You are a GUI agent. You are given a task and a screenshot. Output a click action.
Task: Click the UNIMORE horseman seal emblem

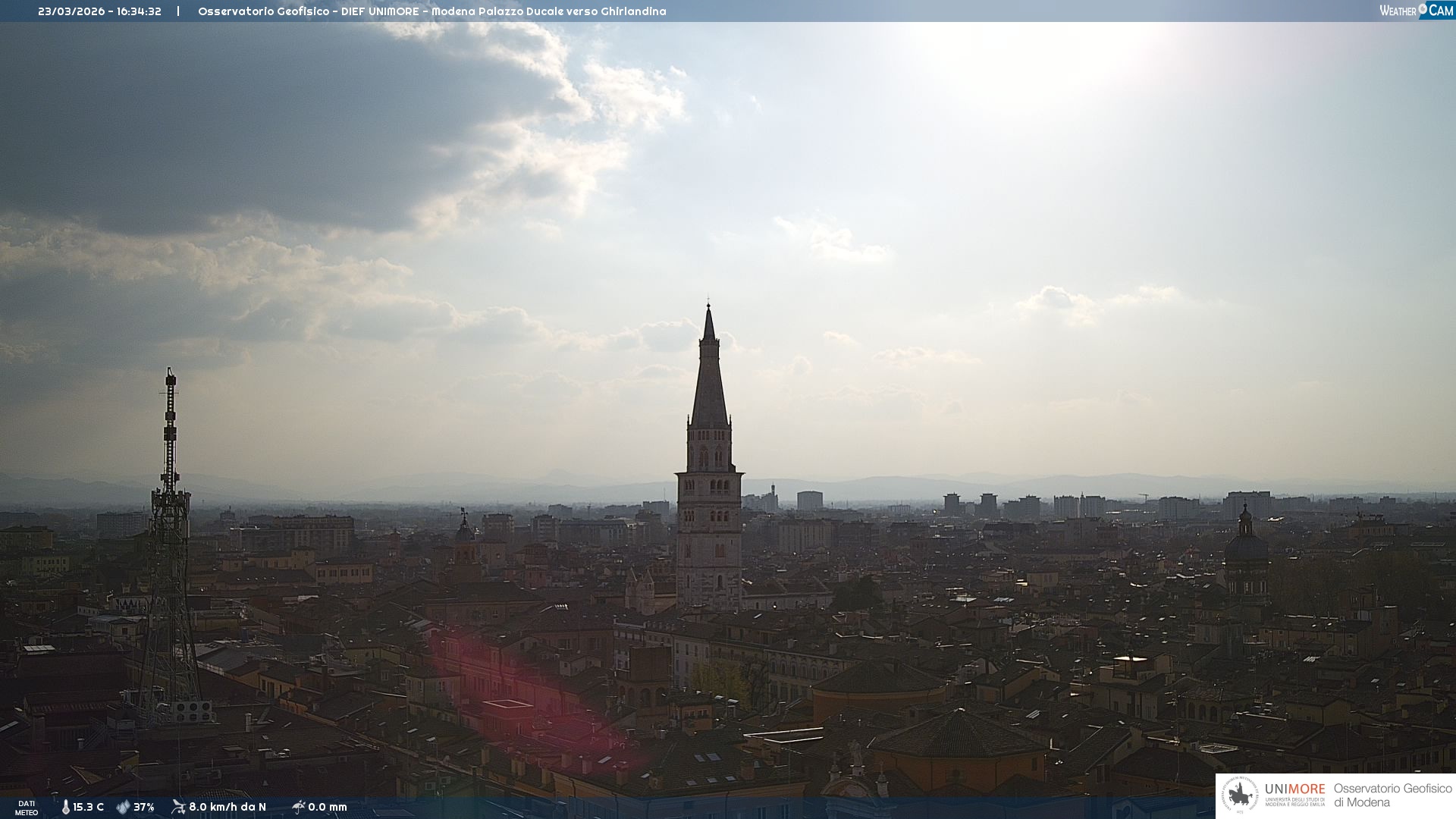[1240, 795]
